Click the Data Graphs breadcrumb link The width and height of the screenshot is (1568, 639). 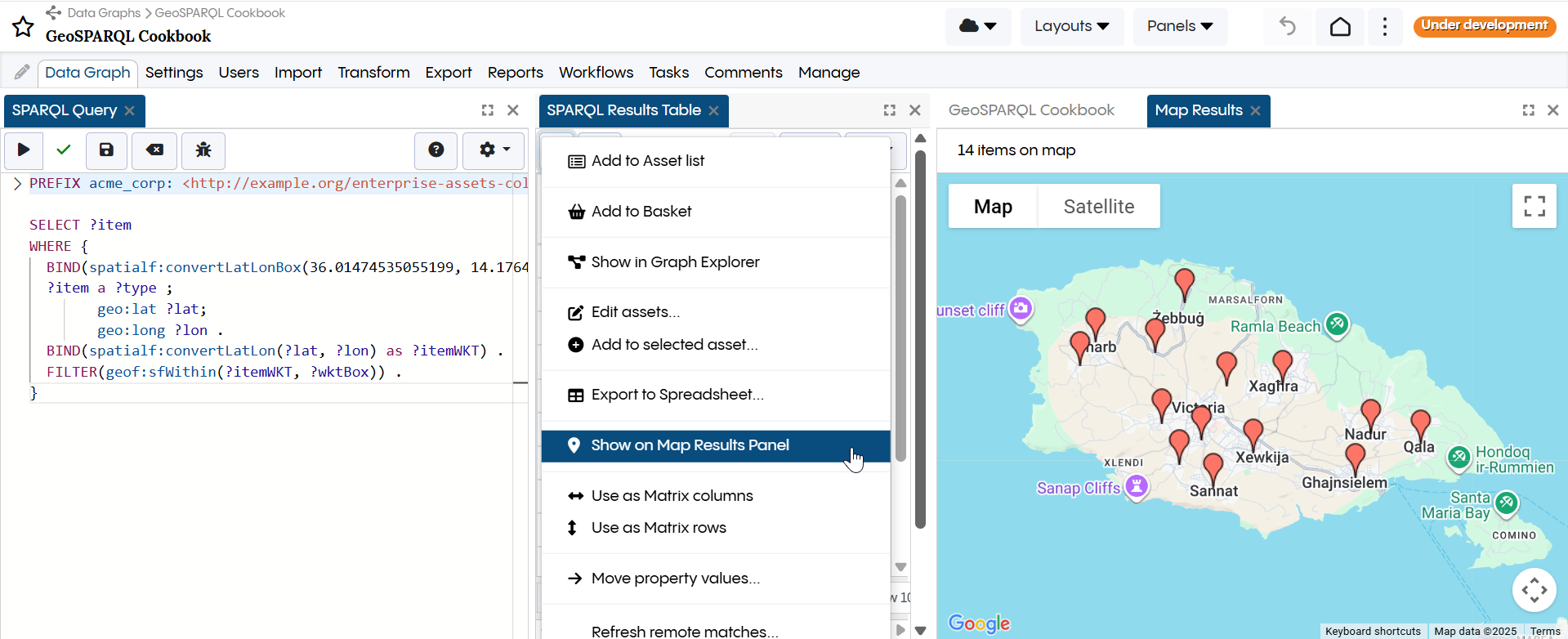(104, 13)
